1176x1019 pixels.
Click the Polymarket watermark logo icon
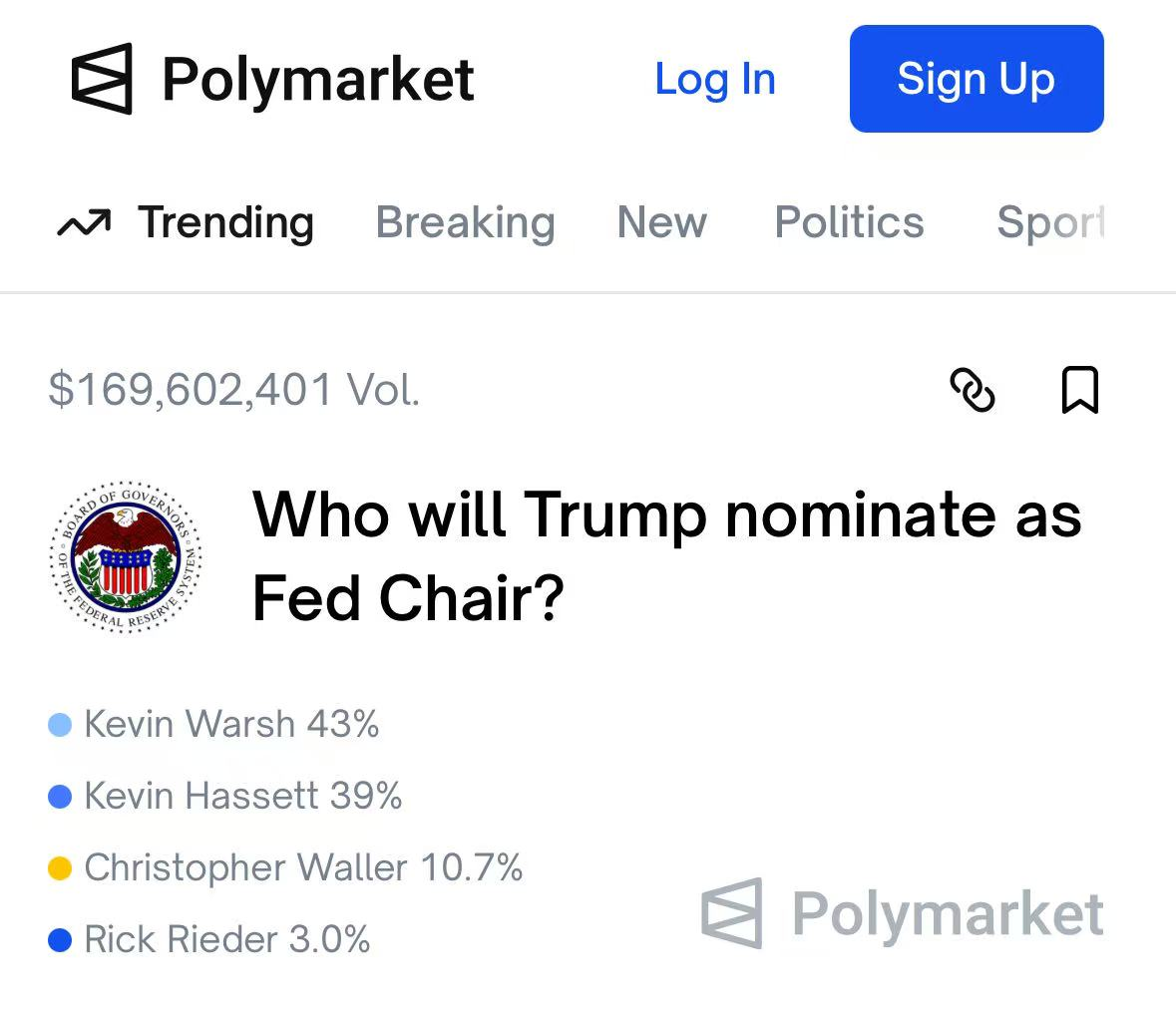point(732,913)
